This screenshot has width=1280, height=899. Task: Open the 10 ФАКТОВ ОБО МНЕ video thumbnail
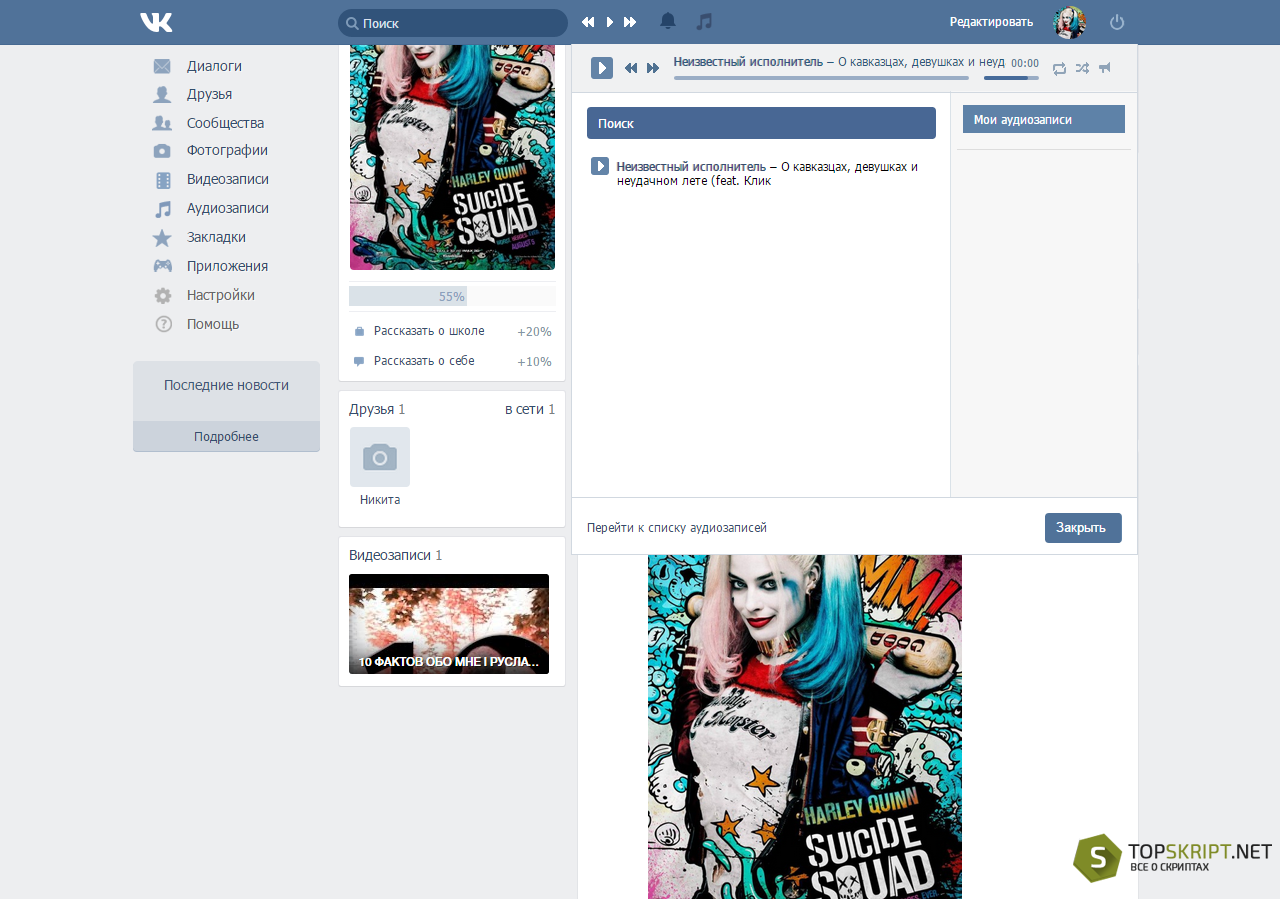(449, 624)
